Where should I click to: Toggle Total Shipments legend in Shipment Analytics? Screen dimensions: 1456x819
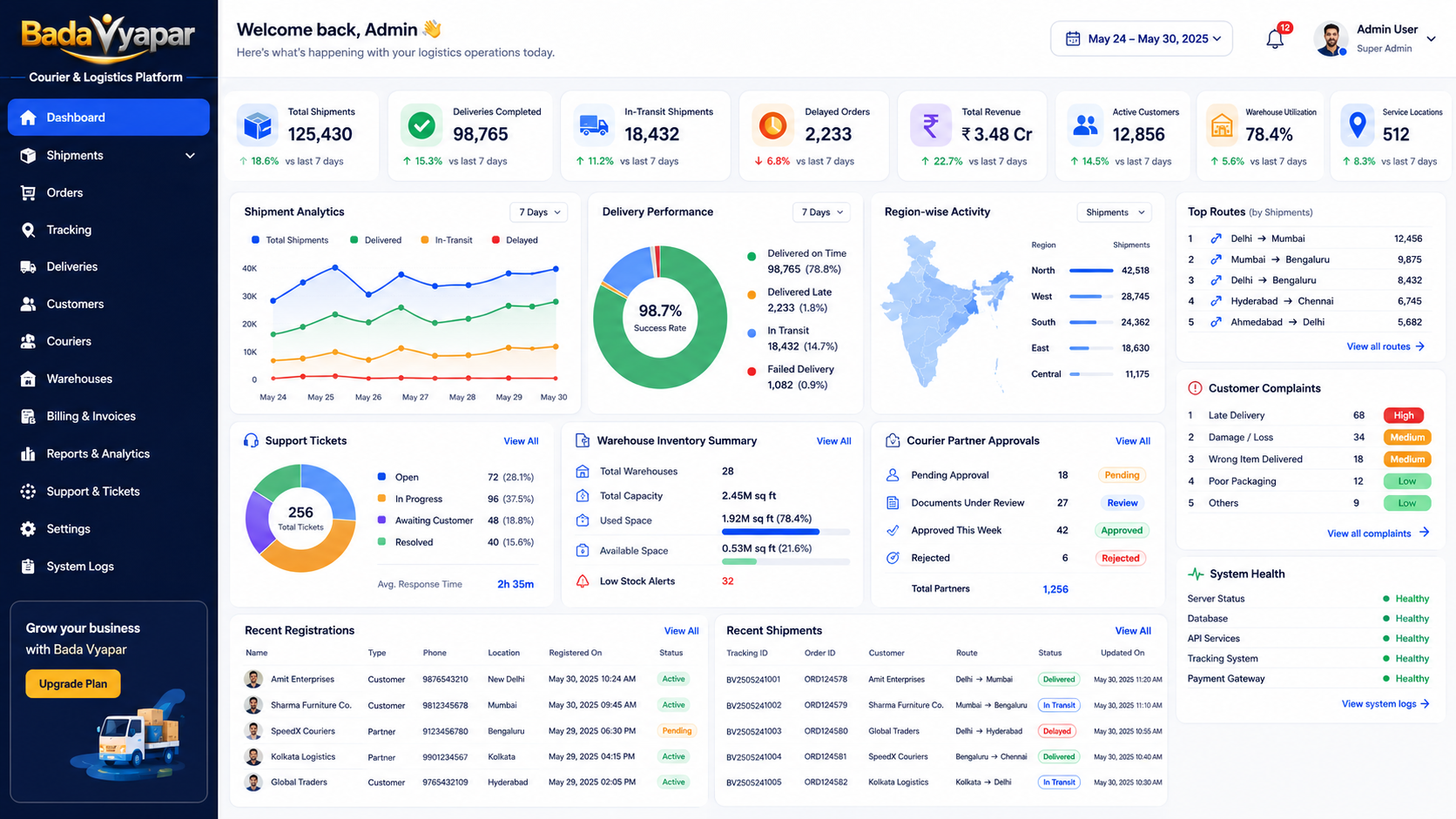(x=290, y=240)
